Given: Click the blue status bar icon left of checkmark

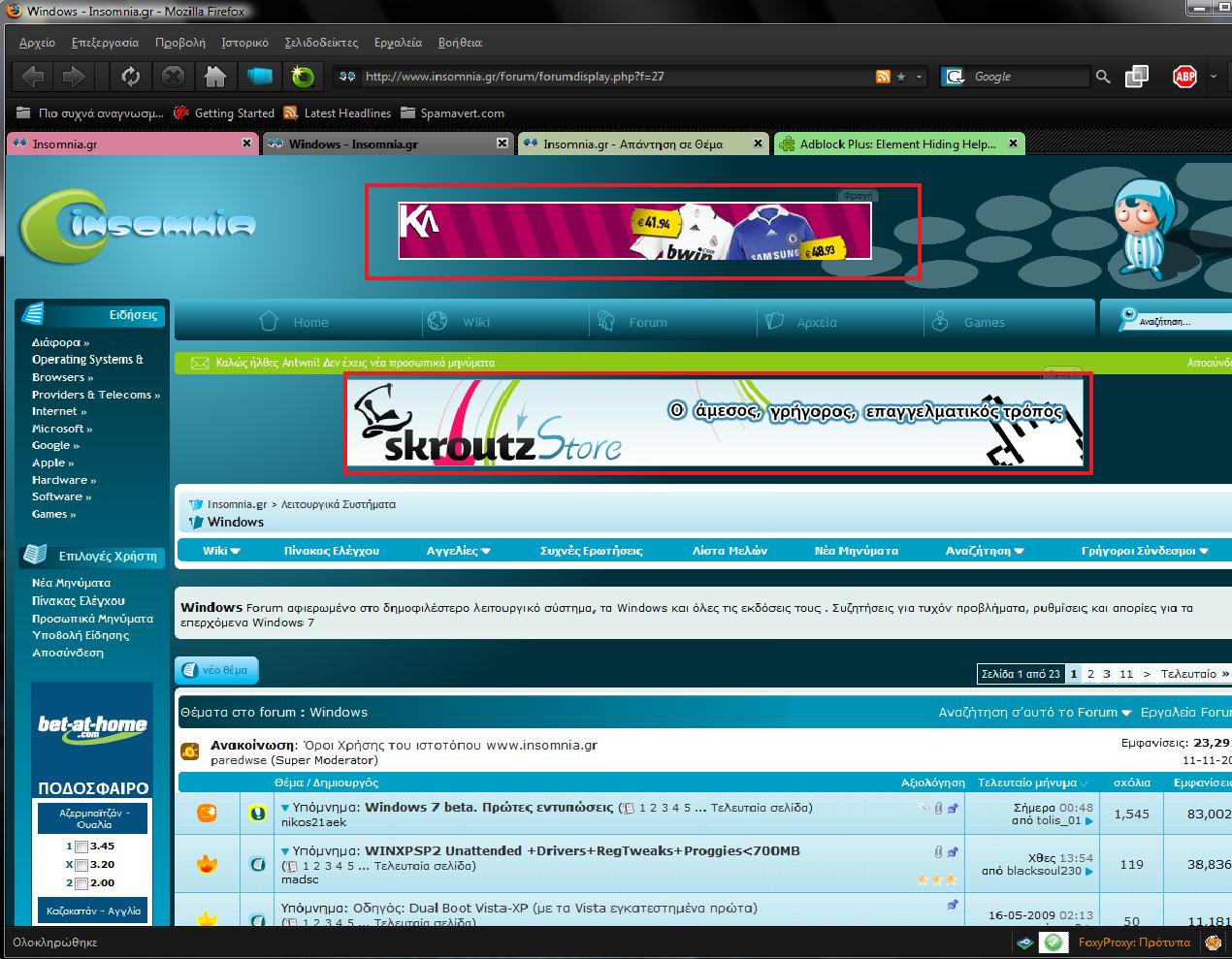Looking at the screenshot, I should coord(1024,942).
